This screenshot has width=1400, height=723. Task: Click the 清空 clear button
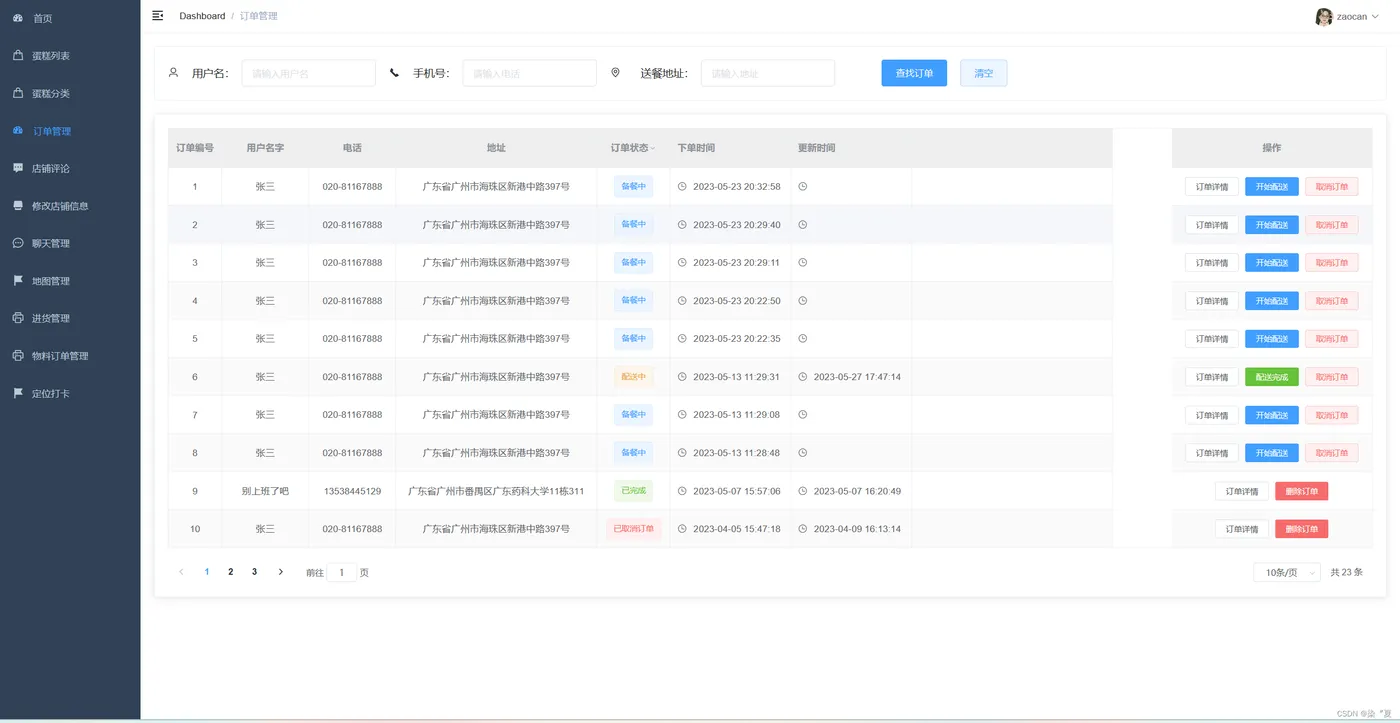[x=984, y=73]
